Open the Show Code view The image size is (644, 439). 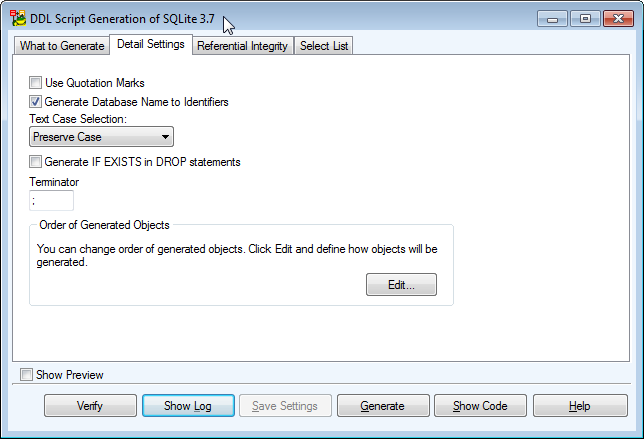click(x=480, y=406)
